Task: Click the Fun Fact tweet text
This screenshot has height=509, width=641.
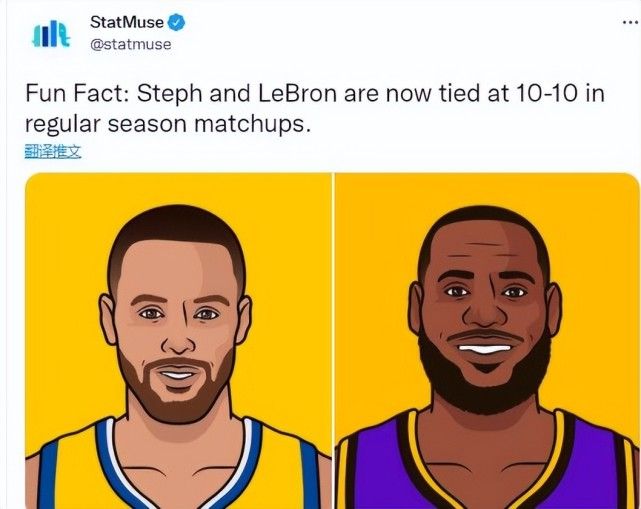Action: tap(315, 108)
